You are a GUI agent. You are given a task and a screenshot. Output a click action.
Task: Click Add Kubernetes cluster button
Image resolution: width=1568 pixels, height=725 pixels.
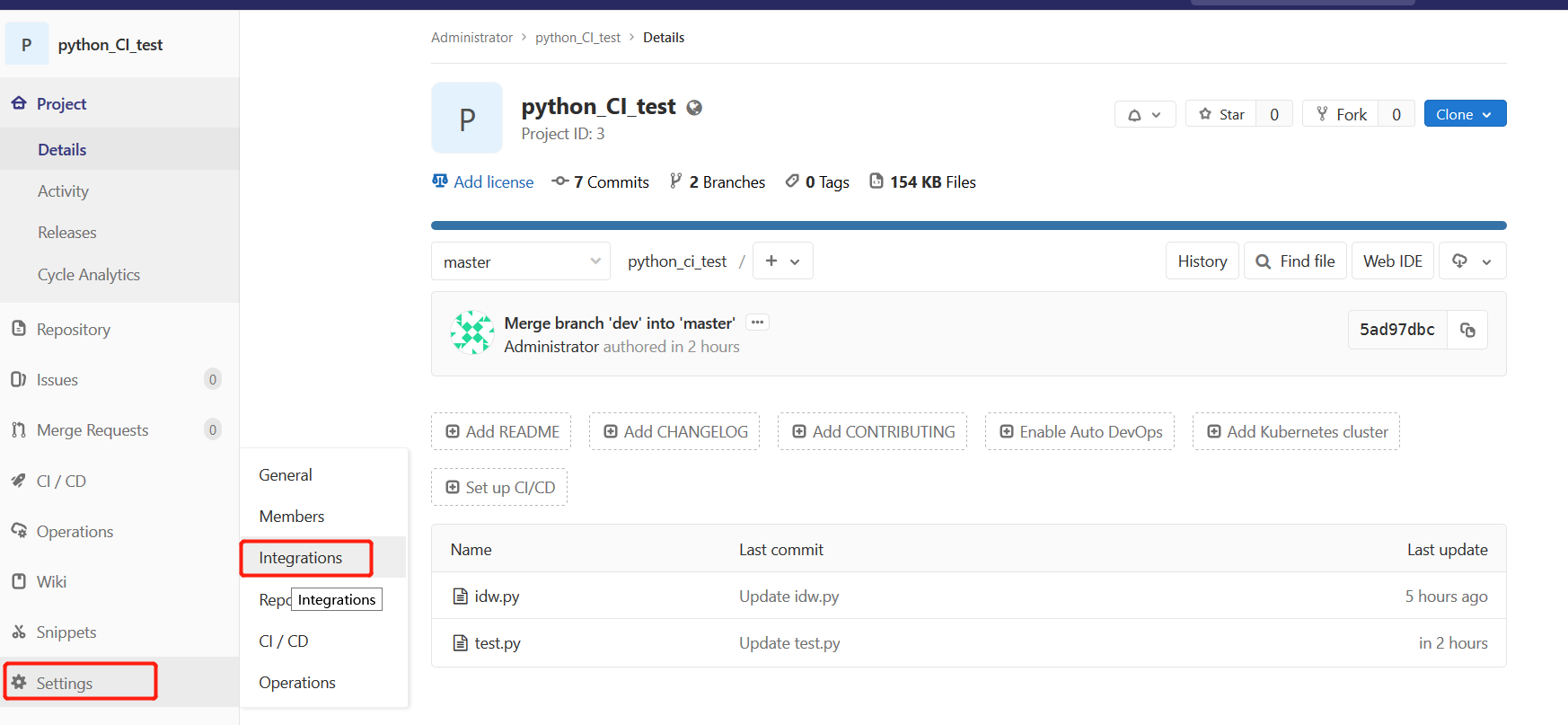click(x=1297, y=431)
